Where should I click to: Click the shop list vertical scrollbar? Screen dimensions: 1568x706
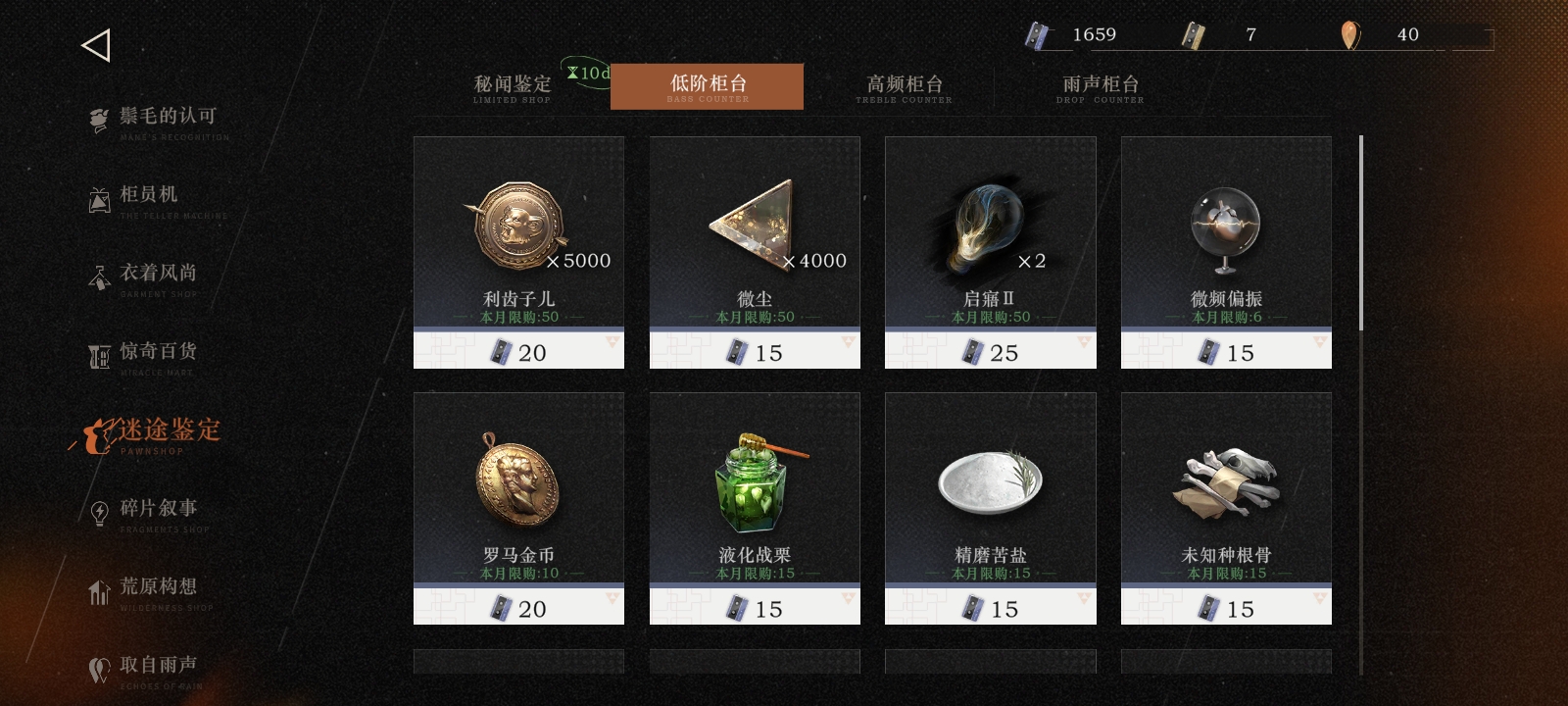point(1361,404)
